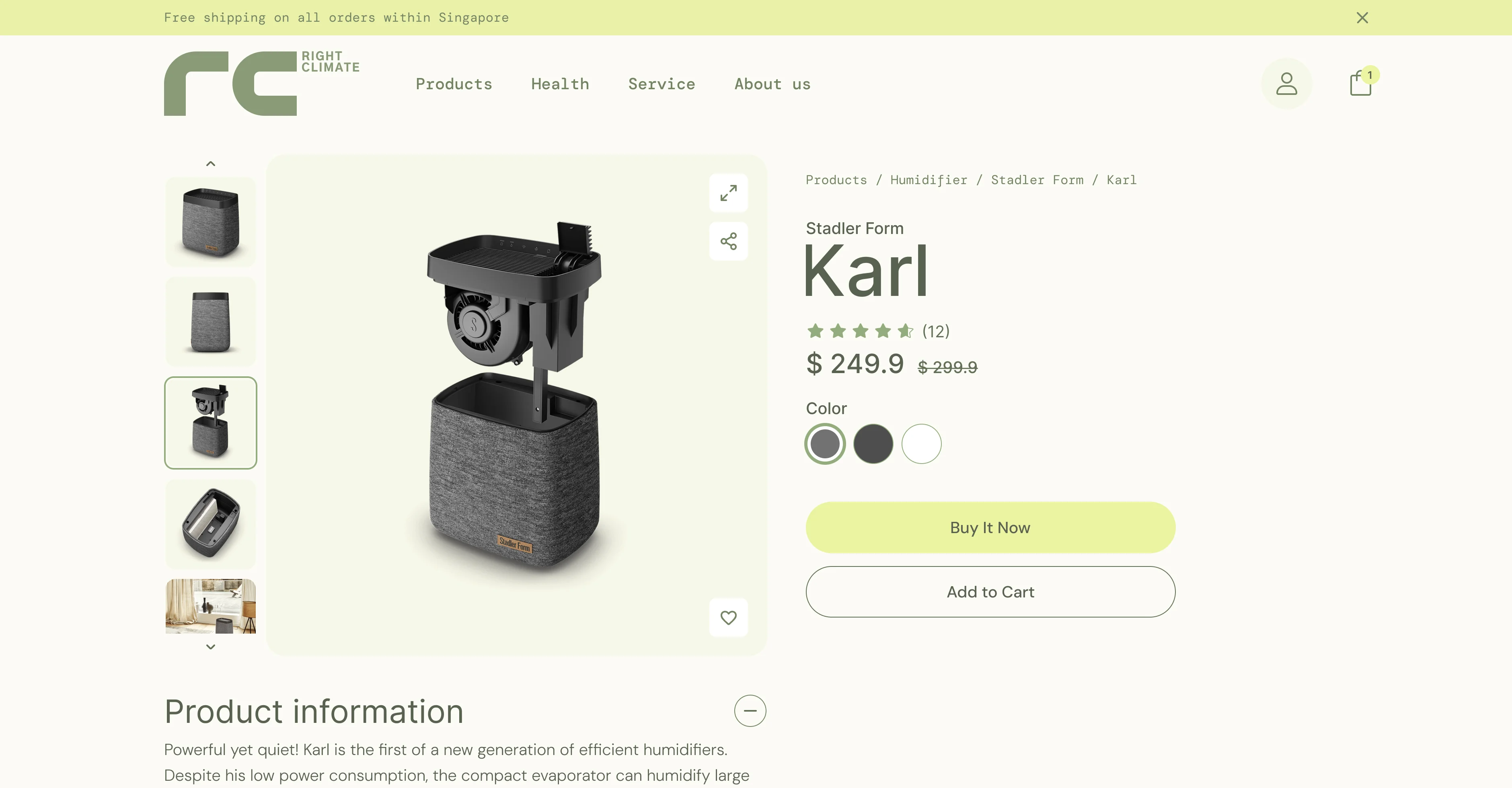The width and height of the screenshot is (1512, 788).
Task: Click the Right Climate logo
Action: 262,83
